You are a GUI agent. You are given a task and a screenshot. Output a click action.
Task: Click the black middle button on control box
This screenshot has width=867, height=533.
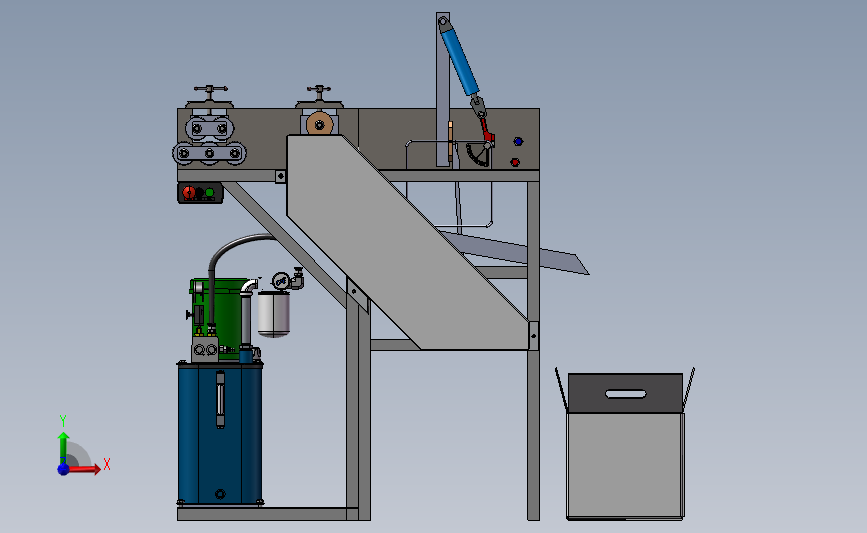coord(200,192)
